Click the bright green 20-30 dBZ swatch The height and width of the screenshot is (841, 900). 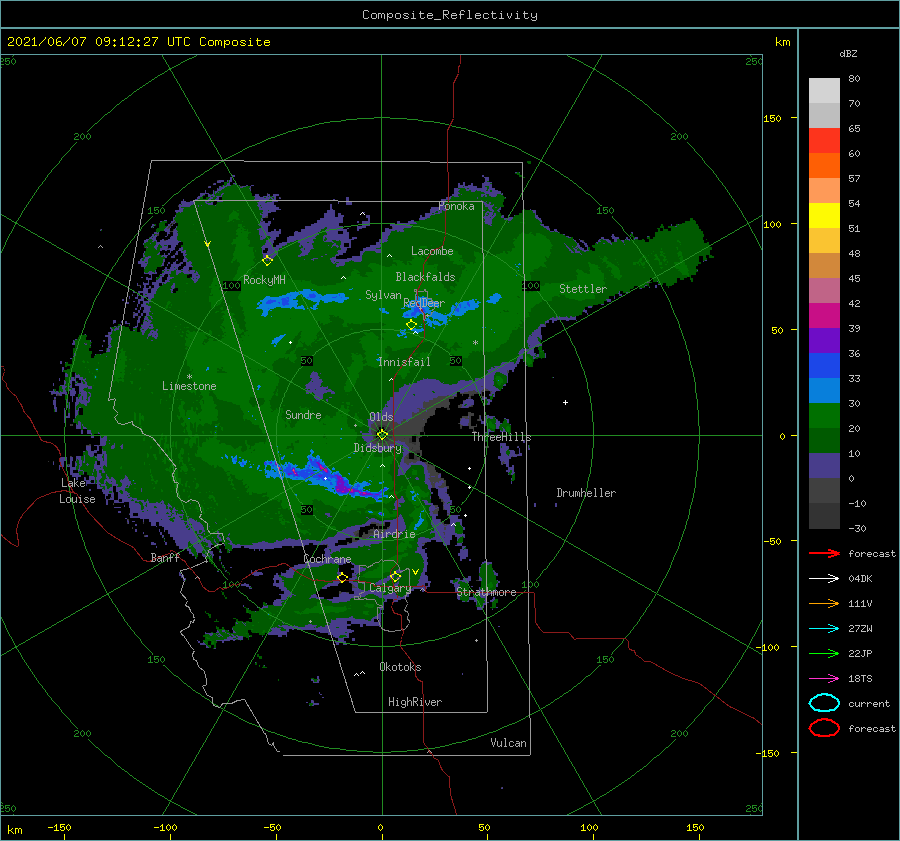[824, 416]
